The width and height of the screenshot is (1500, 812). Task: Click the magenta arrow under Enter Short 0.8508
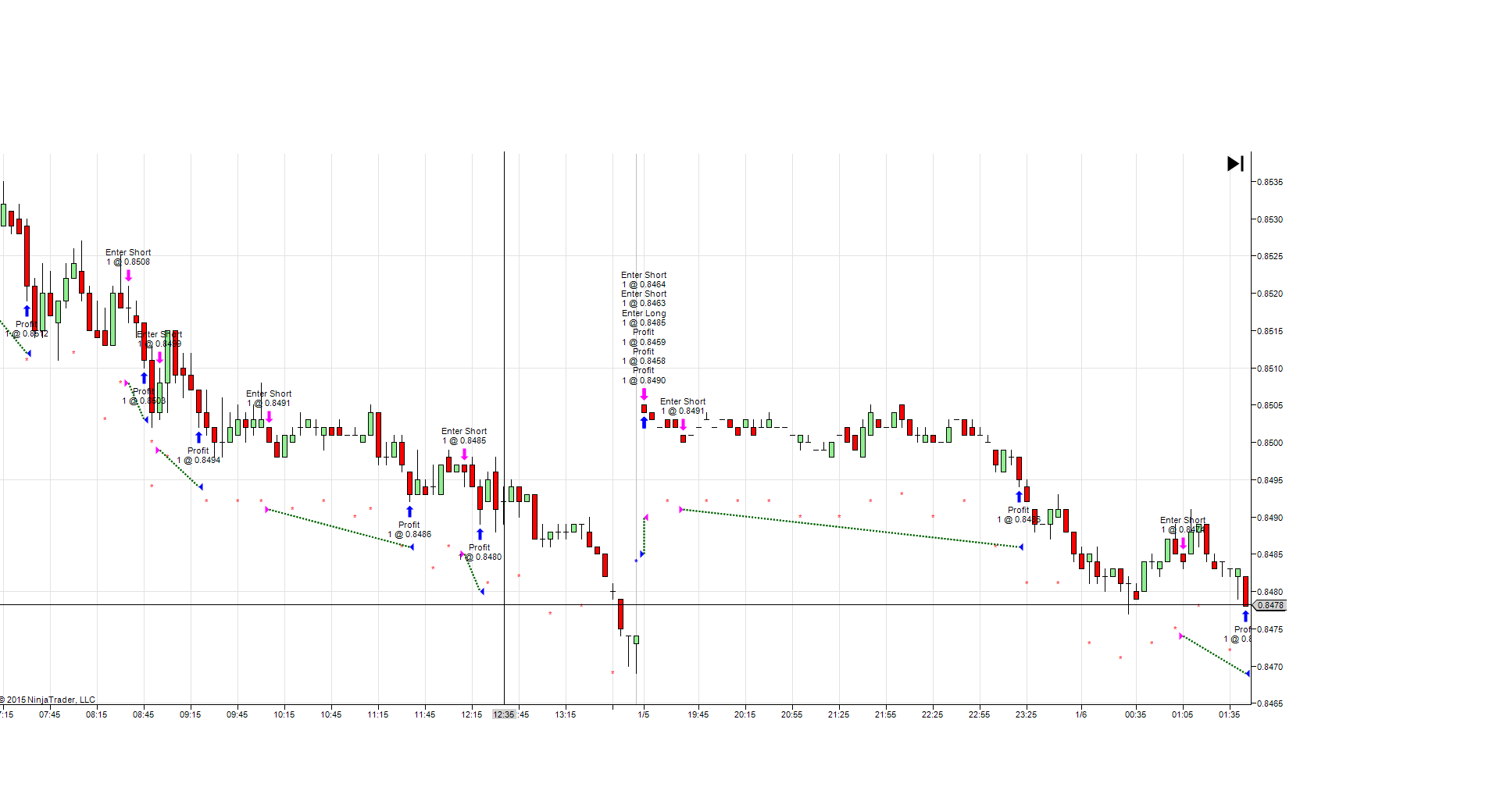click(x=128, y=276)
